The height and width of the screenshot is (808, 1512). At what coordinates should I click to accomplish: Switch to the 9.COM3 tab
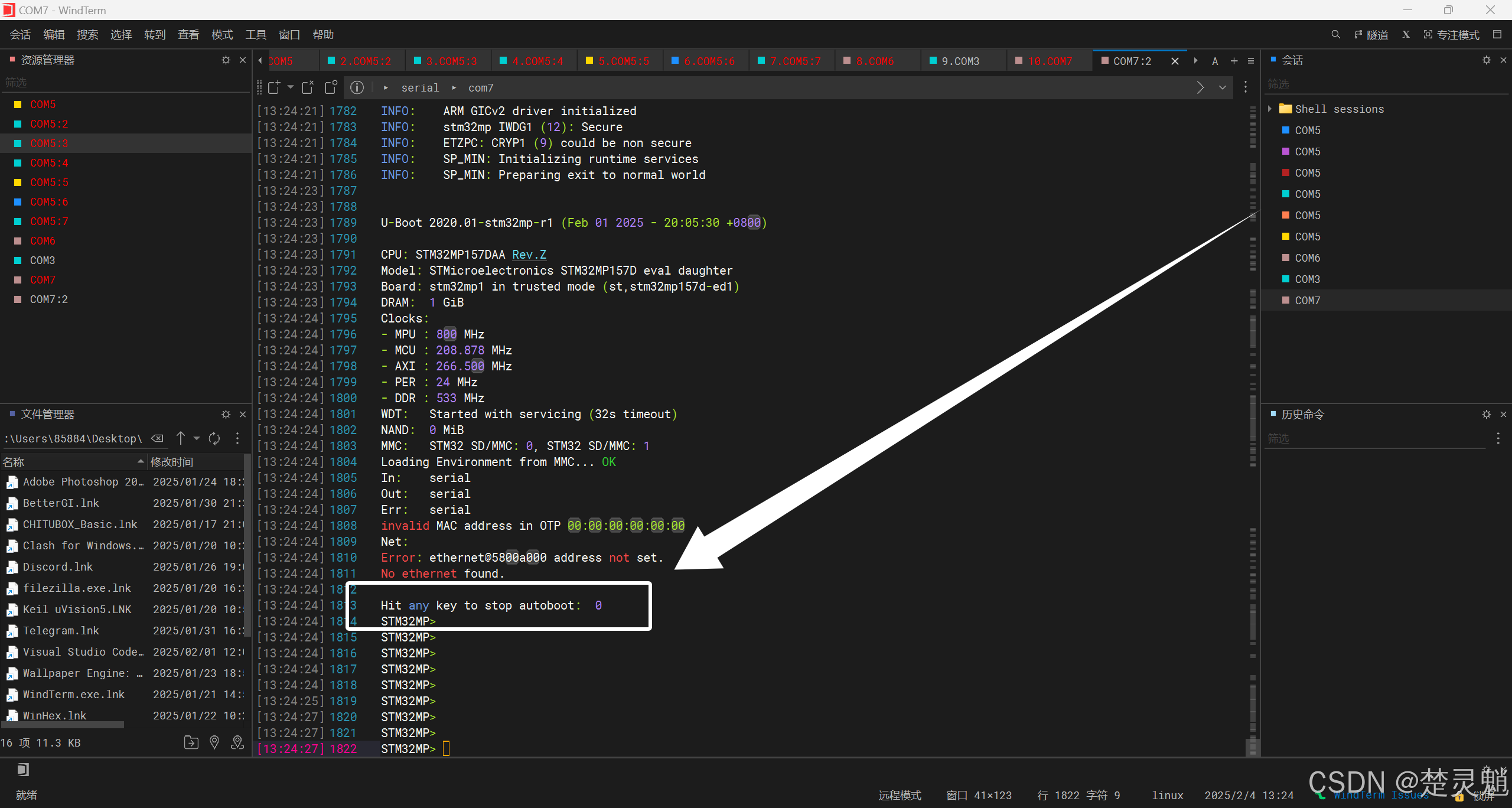click(960, 61)
